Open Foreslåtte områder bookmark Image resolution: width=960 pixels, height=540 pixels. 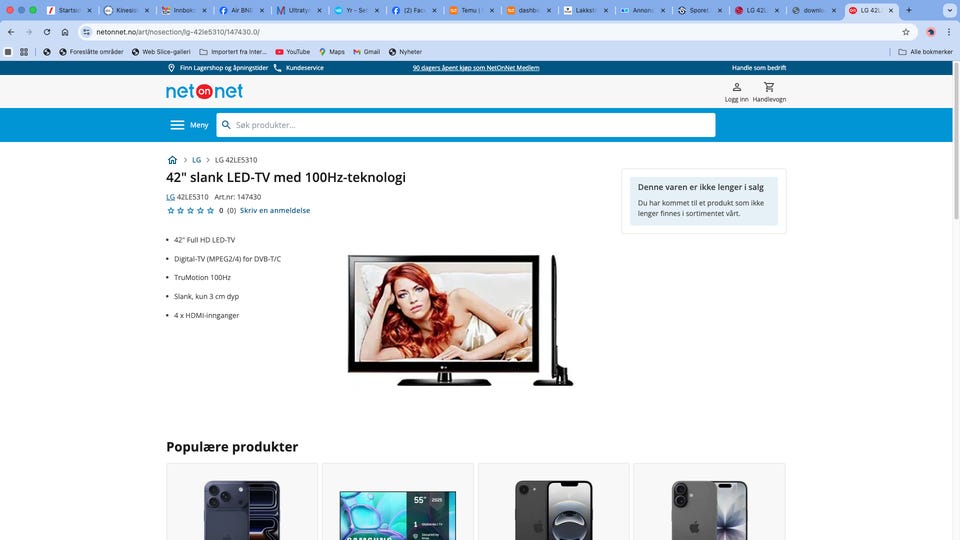tap(91, 52)
